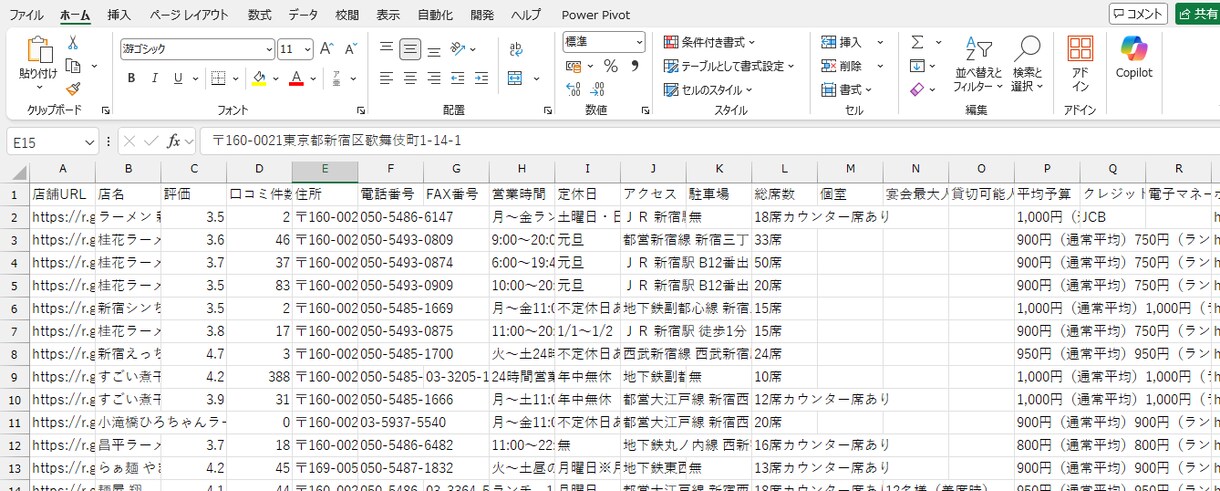Click the Clear eraser icon
Screen dimensions: 1220x491
pyautogui.click(x=917, y=89)
